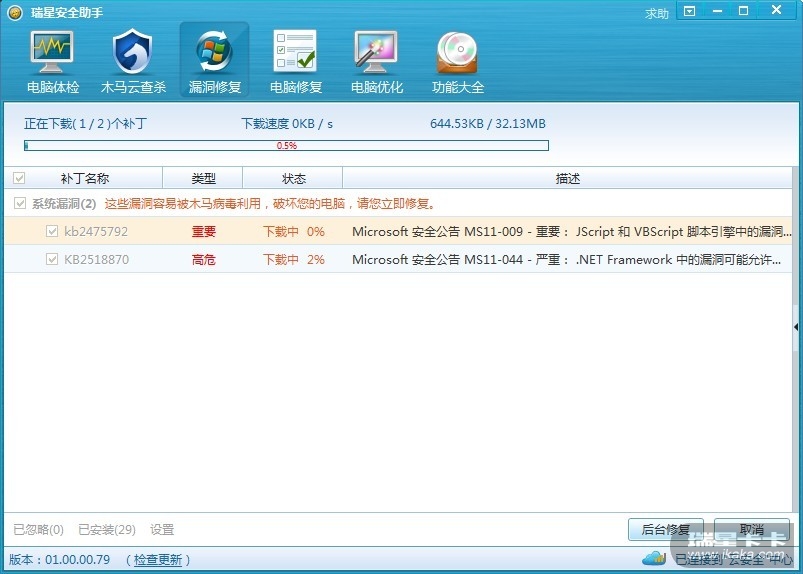
Task: Click the cloud security center icon
Action: 654,558
